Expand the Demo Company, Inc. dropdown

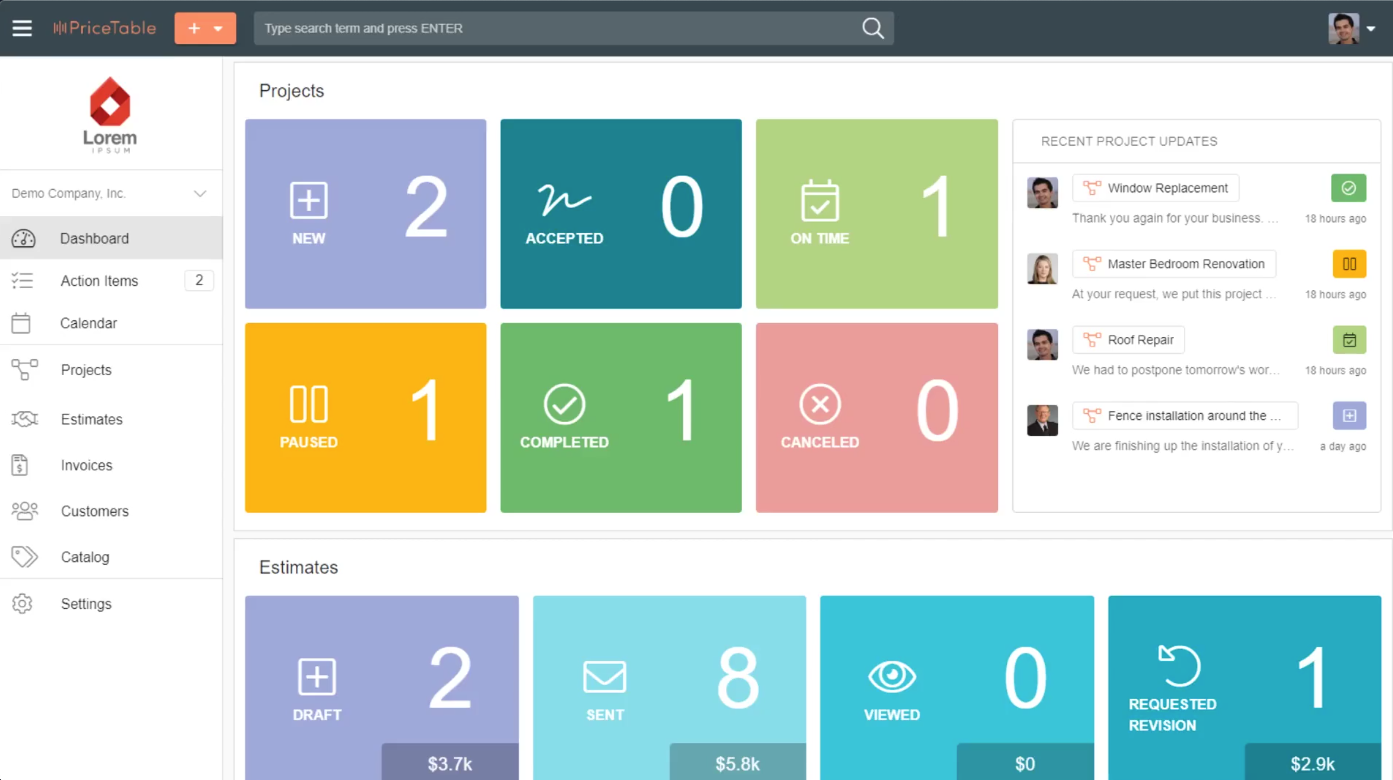coord(199,193)
